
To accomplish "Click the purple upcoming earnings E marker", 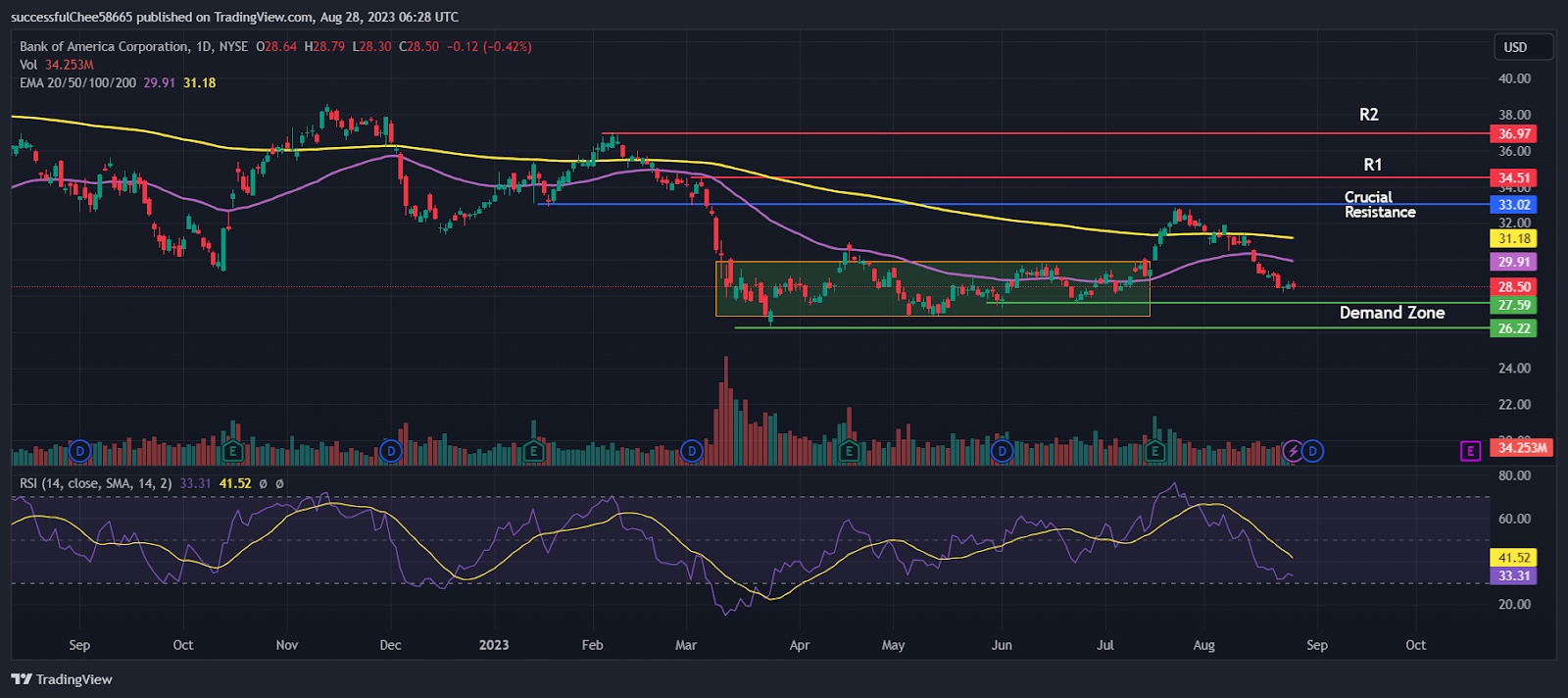I will [1470, 451].
